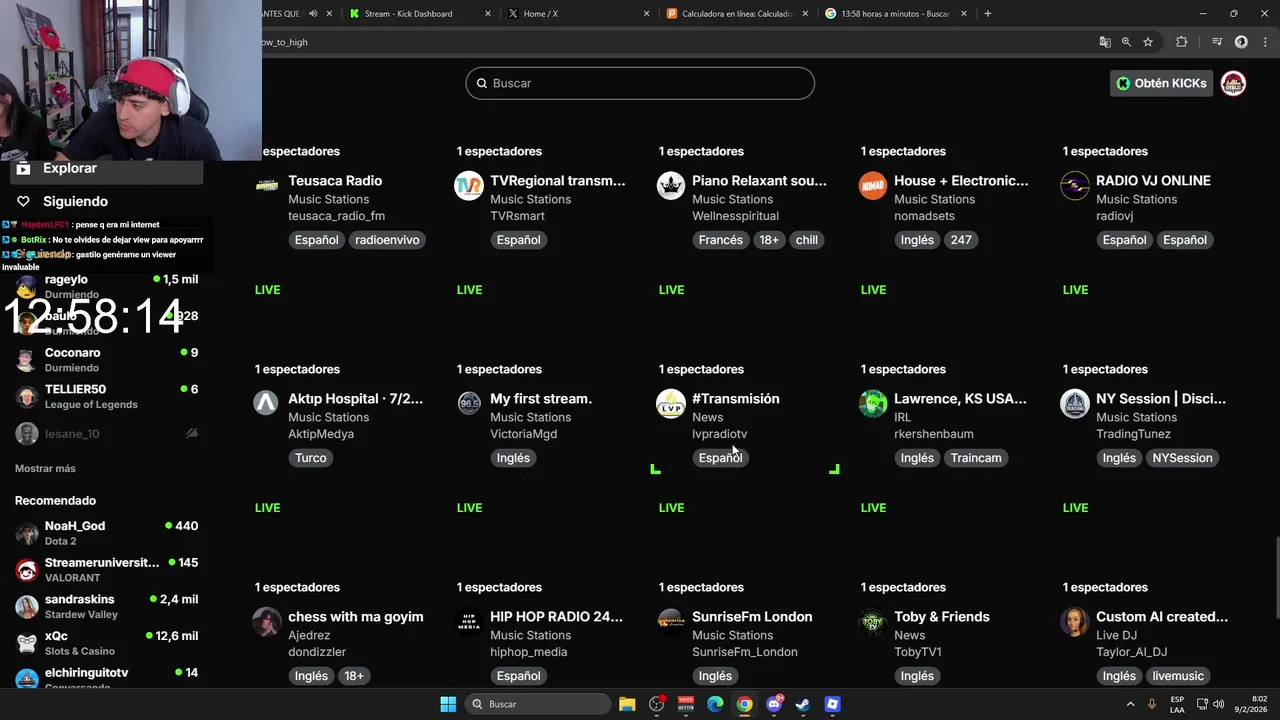Screen dimensions: 1280x720
Task: Show hidden system tray icons
Action: coord(1131,704)
